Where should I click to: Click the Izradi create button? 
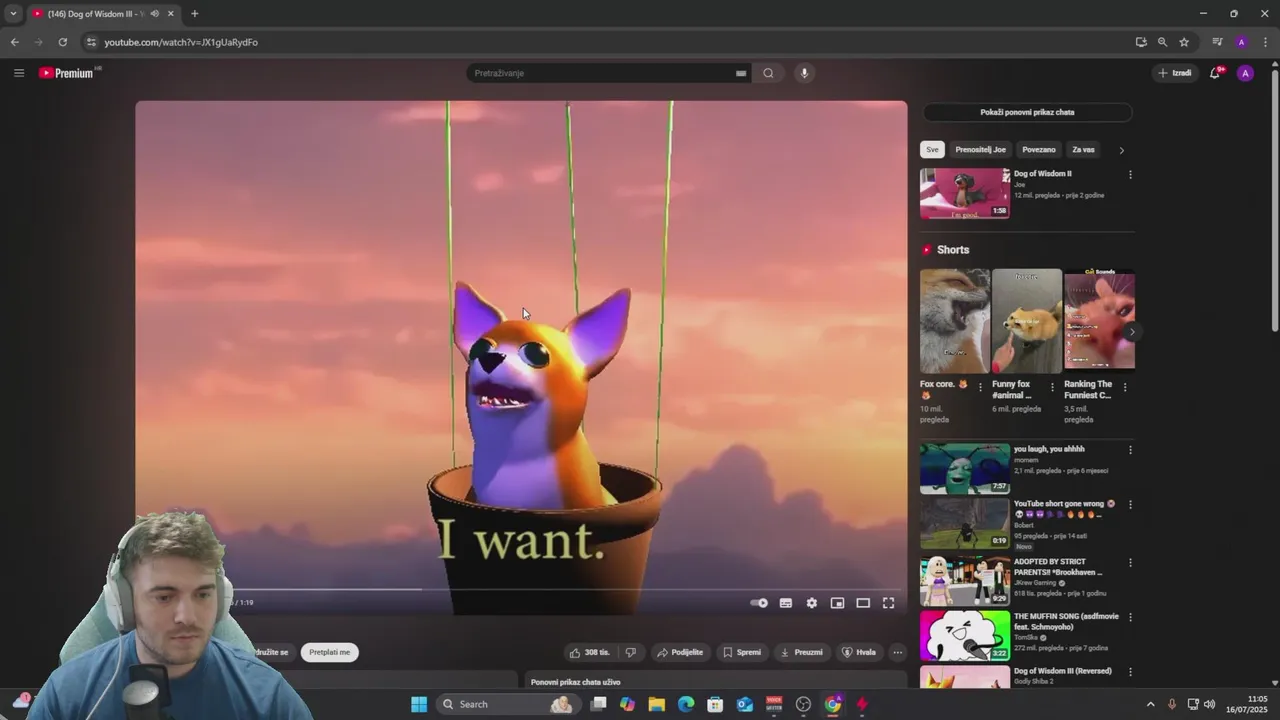(1175, 73)
